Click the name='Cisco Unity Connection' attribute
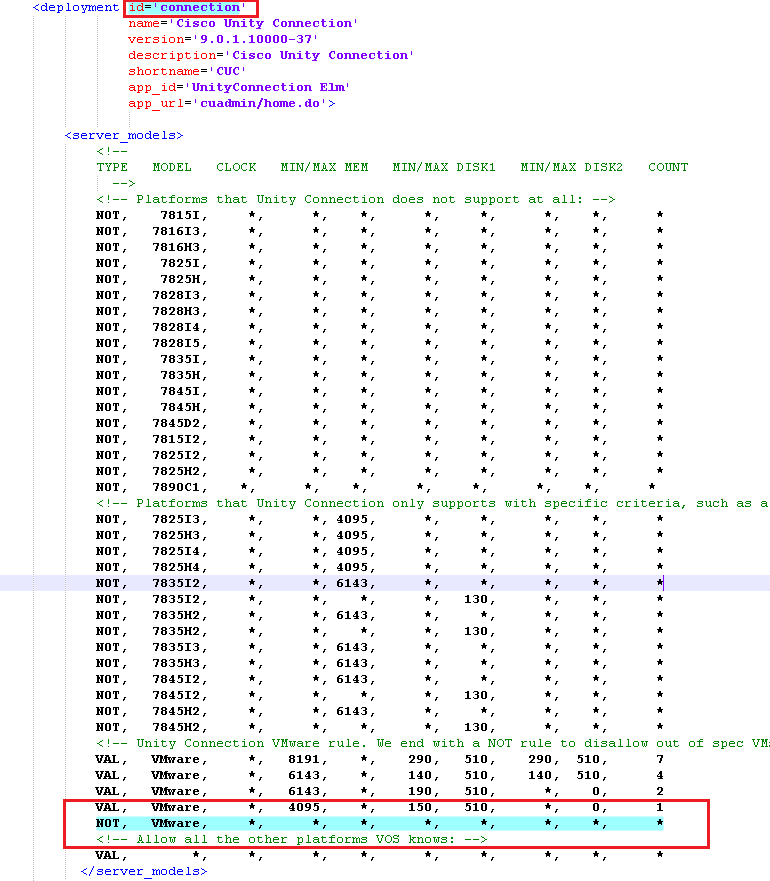The width and height of the screenshot is (770, 881). pos(243,24)
